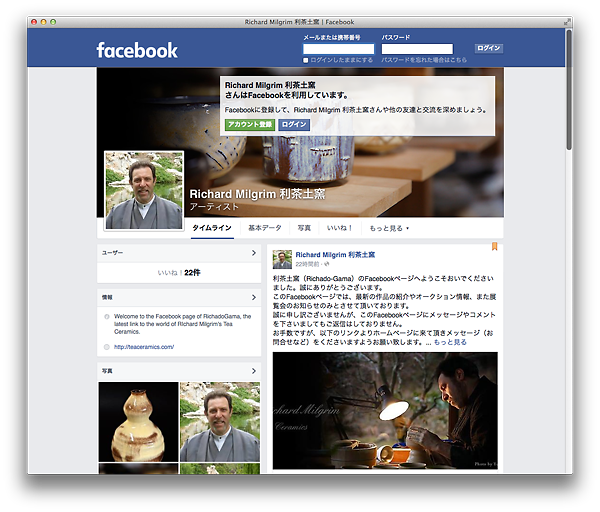The width and height of the screenshot is (600, 512).
Task: Click the アーティスト category label
Action: pyautogui.click(x=214, y=207)
